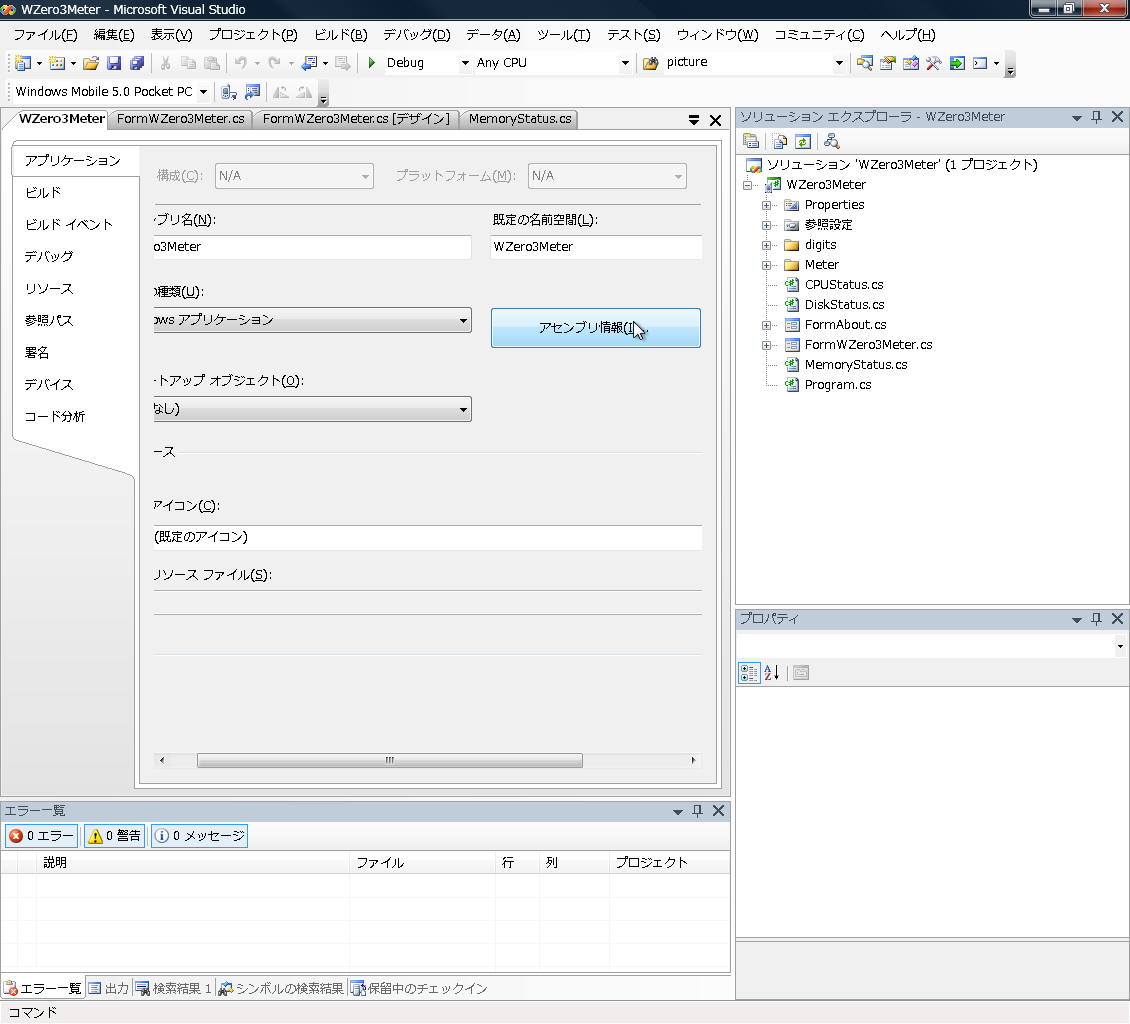Open the Command Window toolbar icon

pos(980,63)
